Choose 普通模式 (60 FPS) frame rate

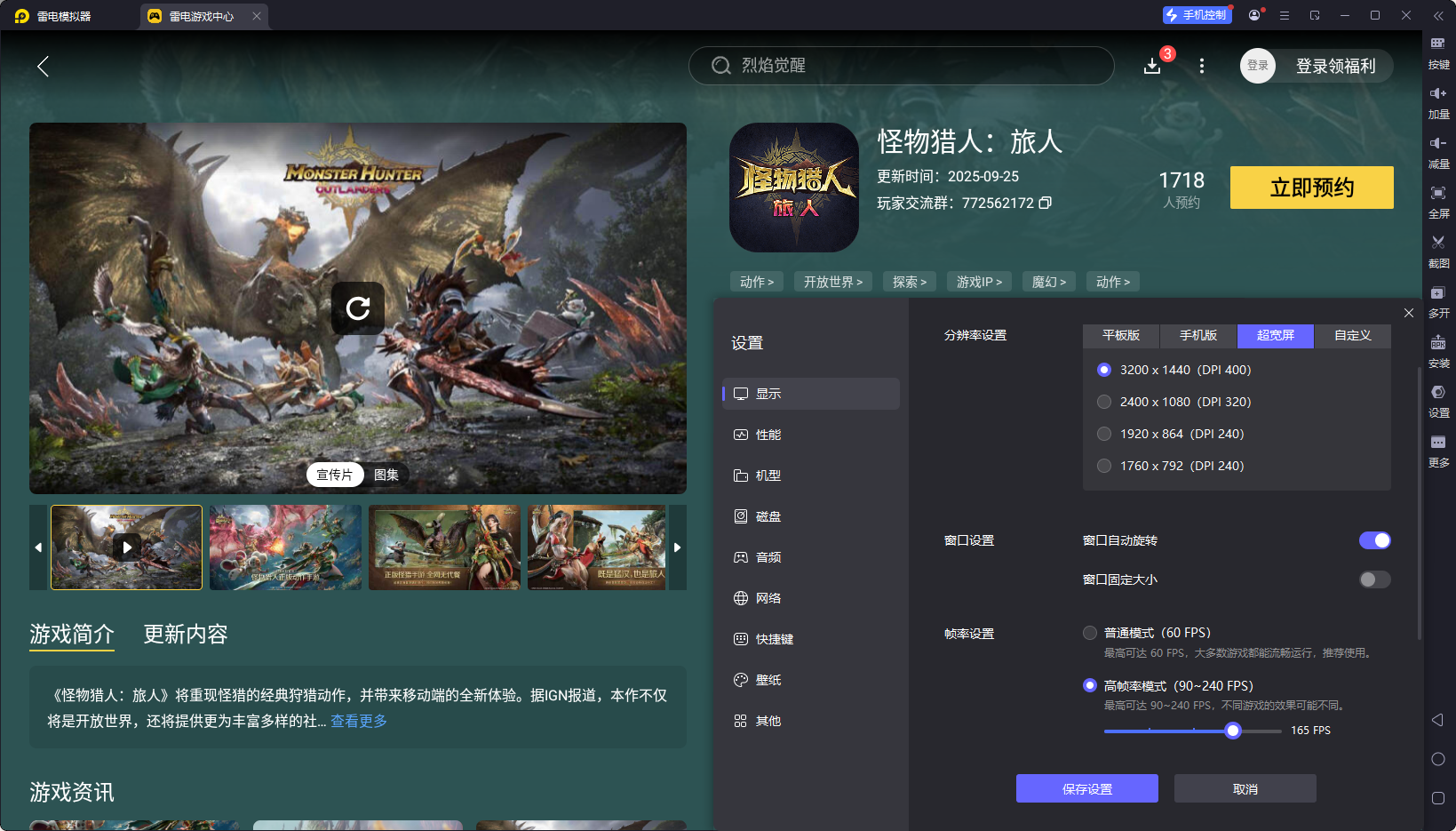(x=1090, y=633)
